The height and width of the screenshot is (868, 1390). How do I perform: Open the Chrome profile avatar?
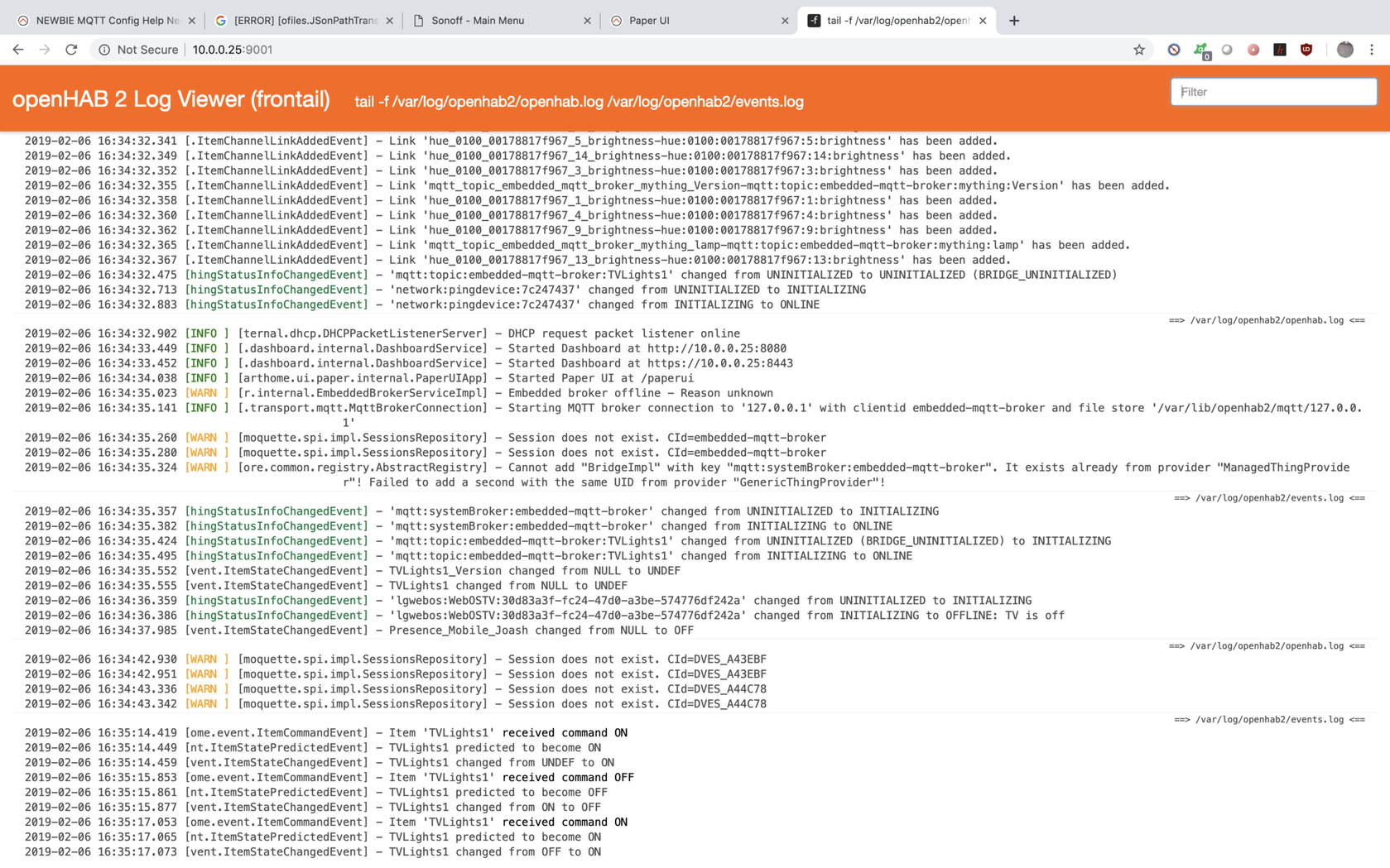[1344, 50]
